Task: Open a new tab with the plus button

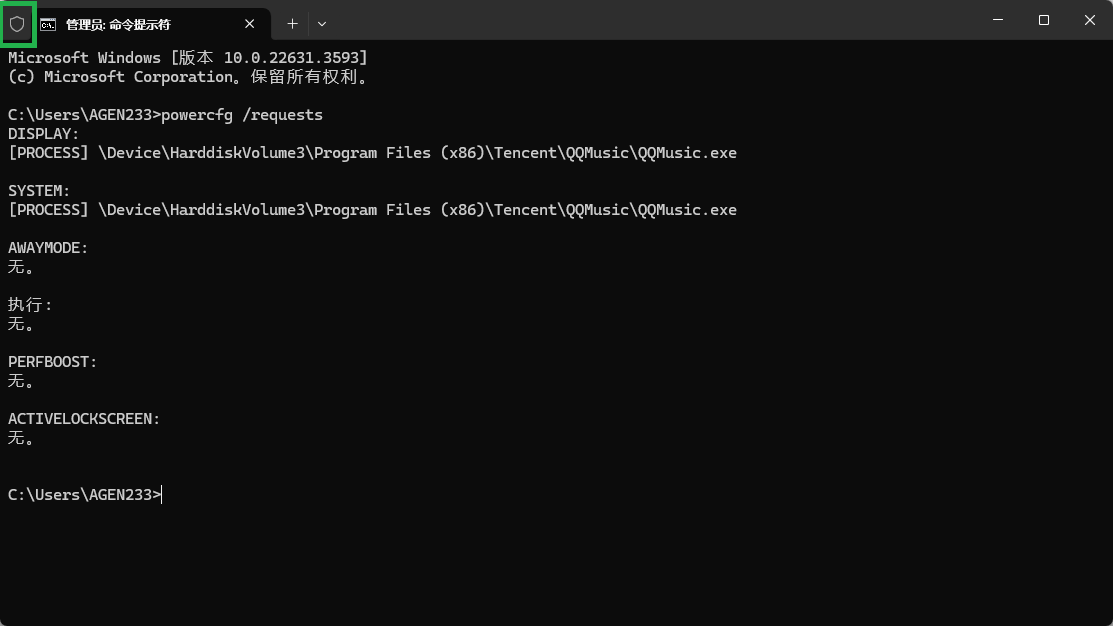Action: point(292,24)
